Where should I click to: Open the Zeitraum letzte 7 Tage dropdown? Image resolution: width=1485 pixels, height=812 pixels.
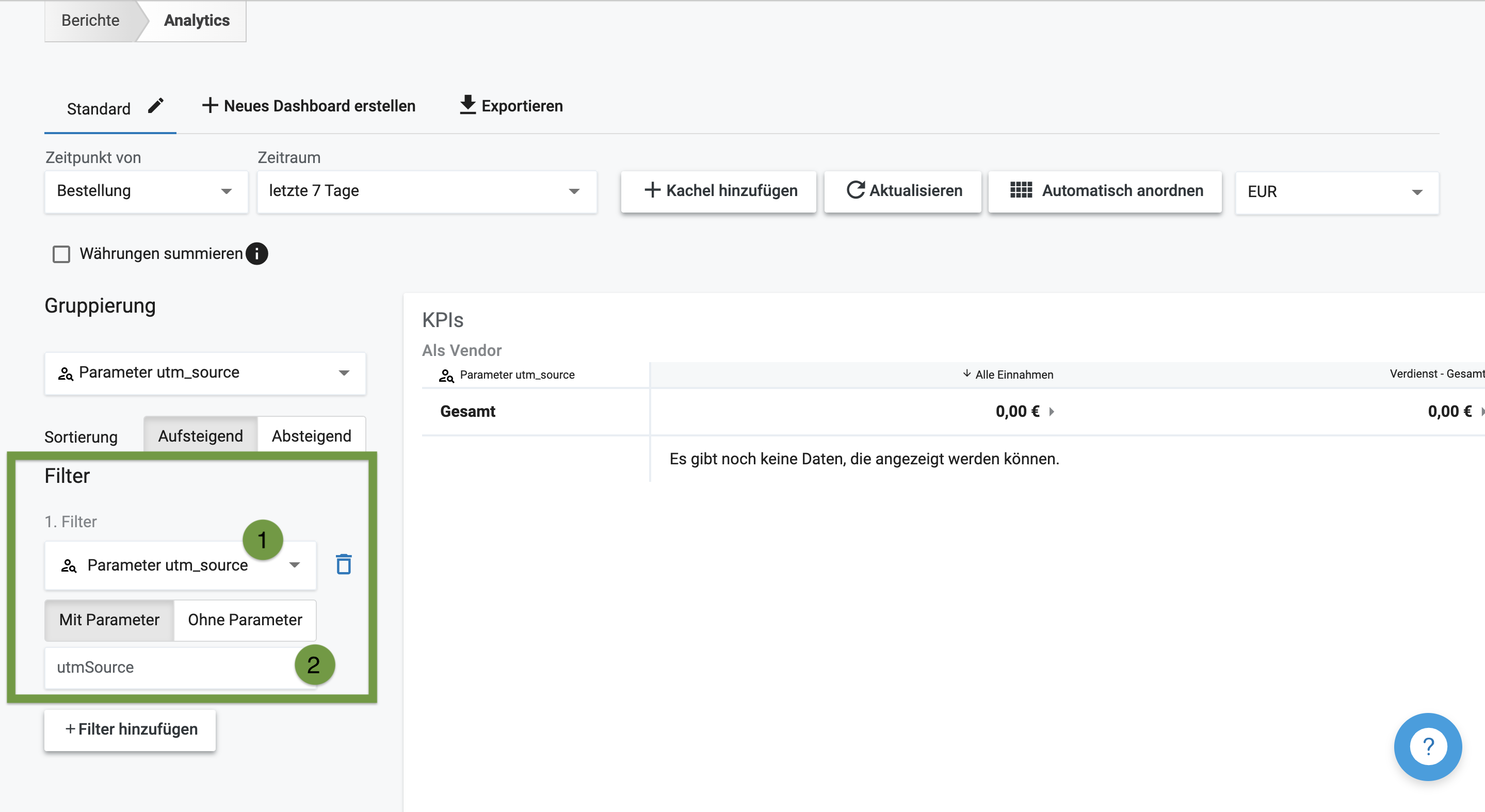point(427,191)
